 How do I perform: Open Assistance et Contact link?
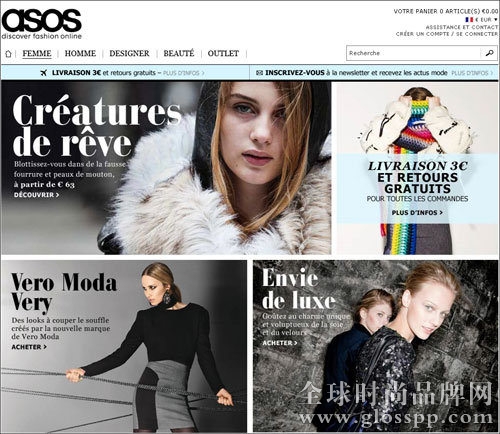click(x=462, y=27)
